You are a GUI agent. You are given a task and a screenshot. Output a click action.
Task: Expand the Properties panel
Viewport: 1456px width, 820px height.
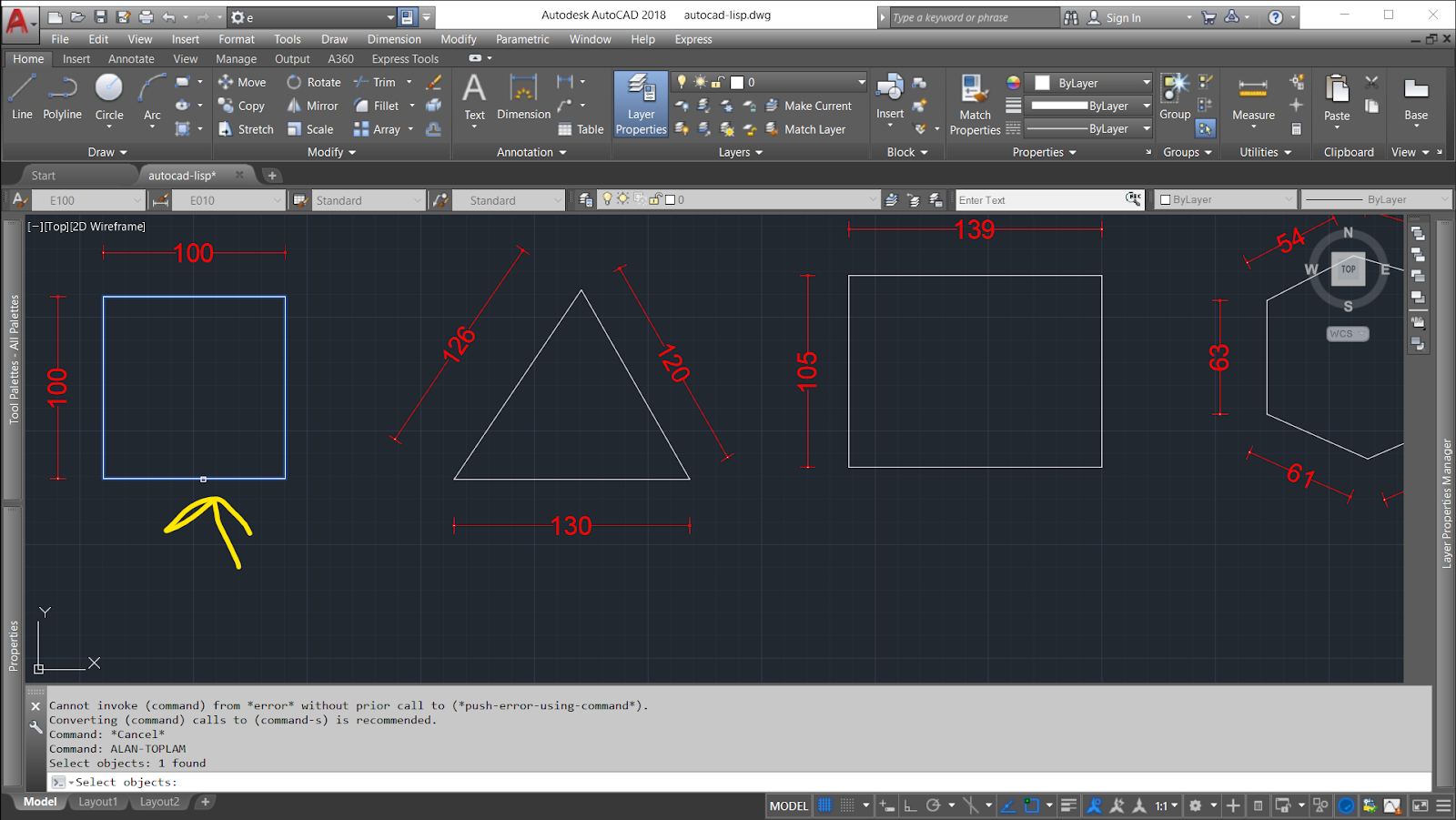1045,152
